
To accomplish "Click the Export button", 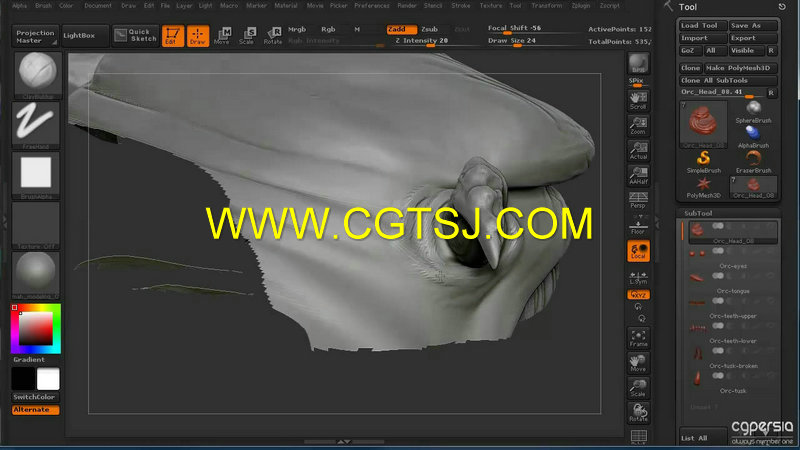I will click(753, 38).
